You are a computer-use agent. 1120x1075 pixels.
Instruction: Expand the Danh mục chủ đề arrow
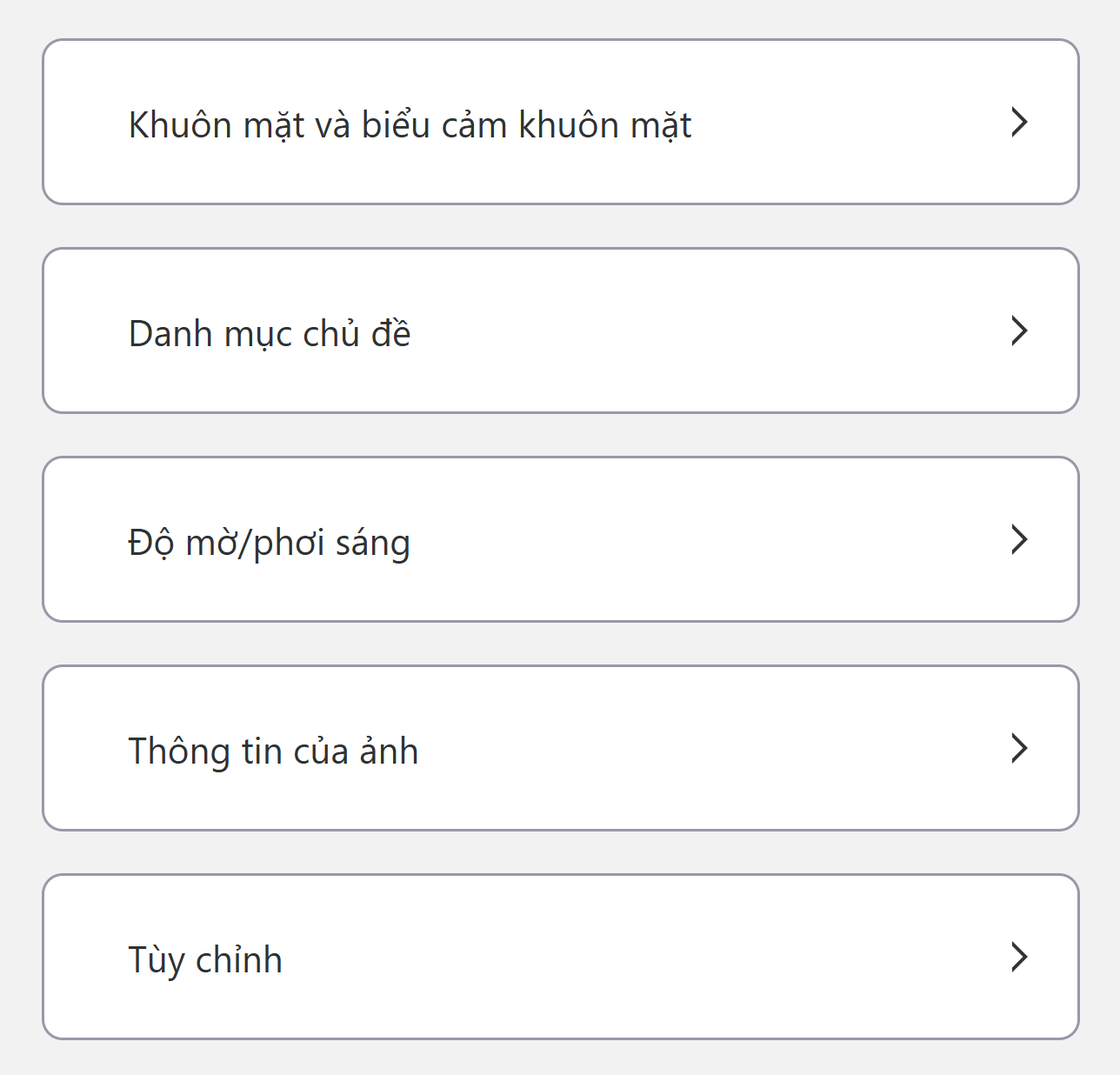click(1019, 331)
